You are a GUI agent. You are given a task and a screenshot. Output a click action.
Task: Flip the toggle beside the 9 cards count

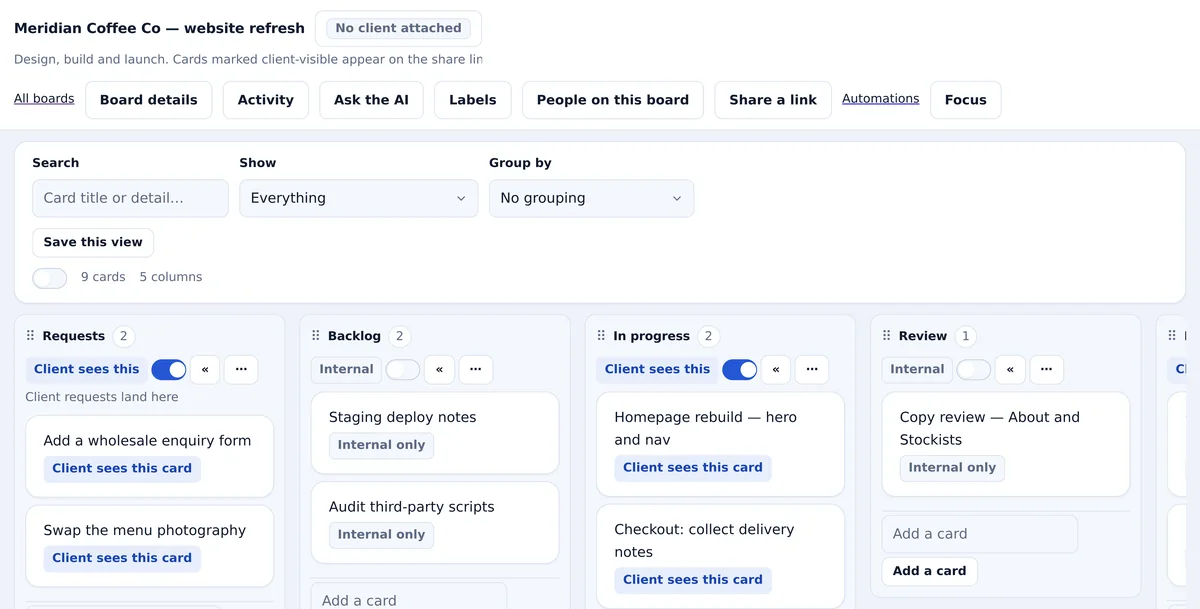pyautogui.click(x=50, y=278)
